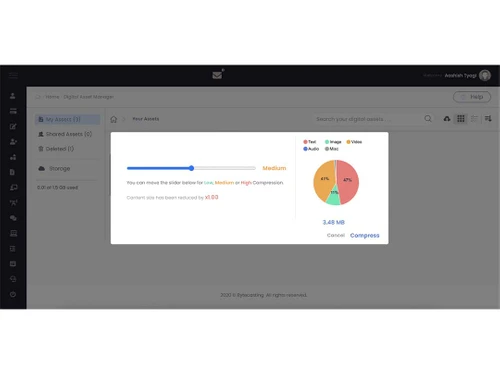The width and height of the screenshot is (500, 375).
Task: Click the small home icon in the breadcrumb
Action: tap(38, 97)
